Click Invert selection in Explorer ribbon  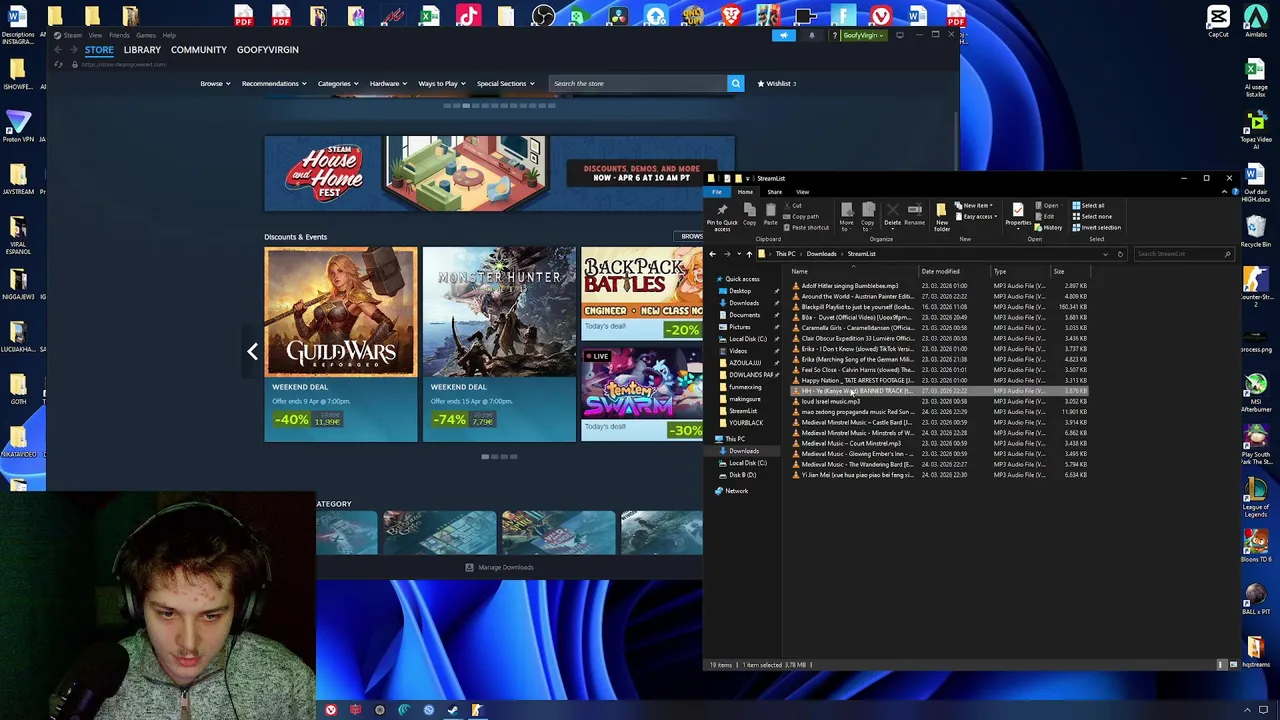click(1096, 227)
